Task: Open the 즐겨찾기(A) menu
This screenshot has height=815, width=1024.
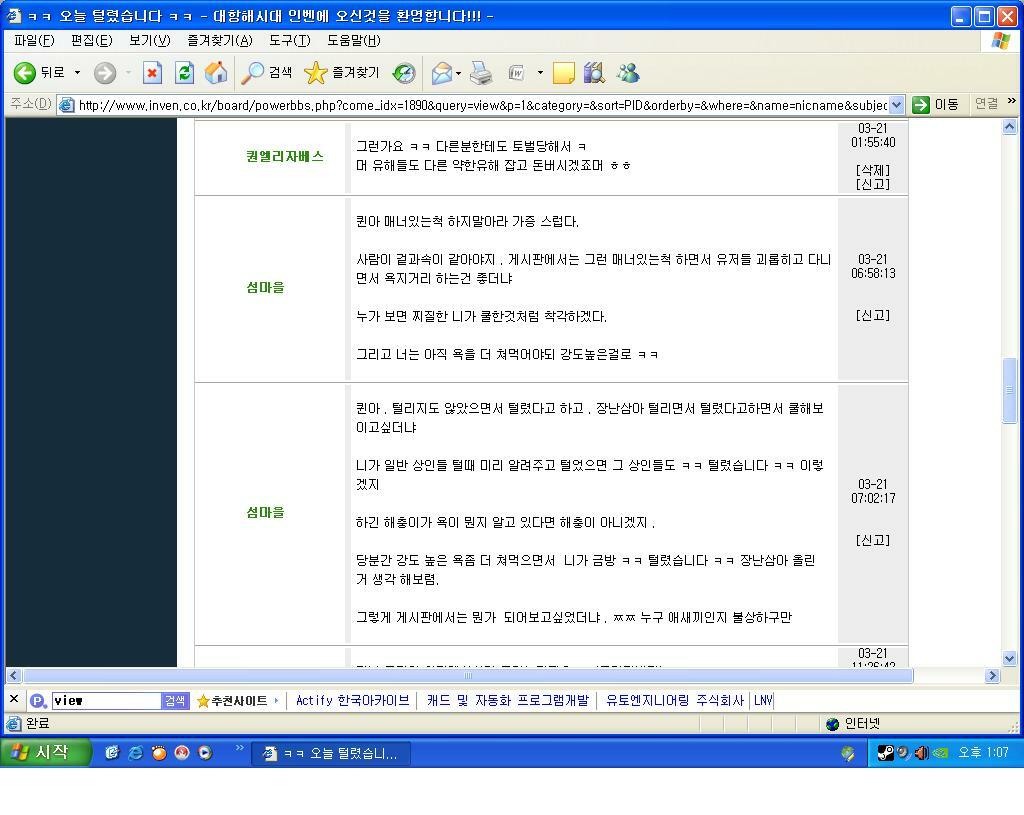Action: pos(219,40)
